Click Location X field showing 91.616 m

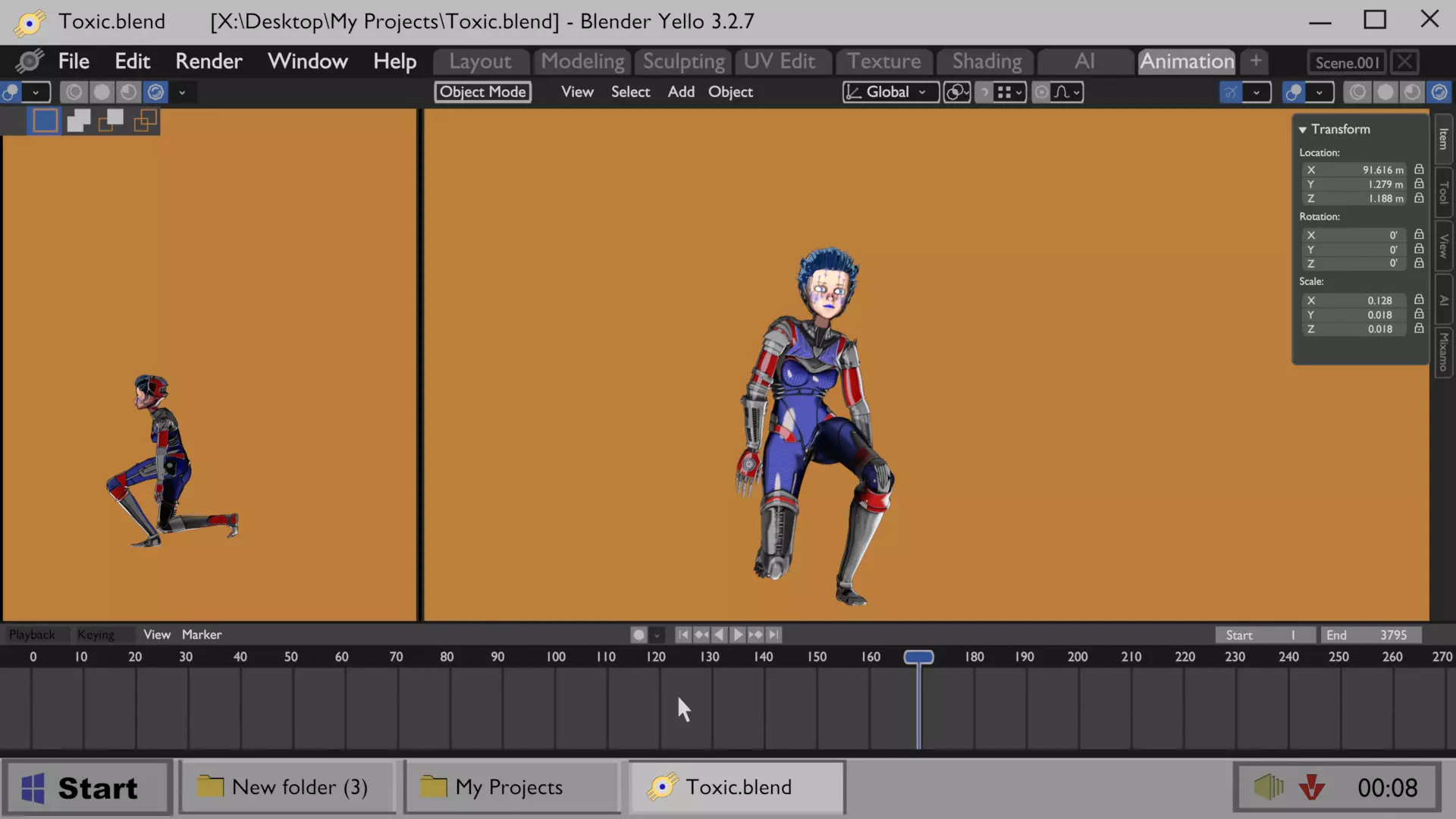1354,170
